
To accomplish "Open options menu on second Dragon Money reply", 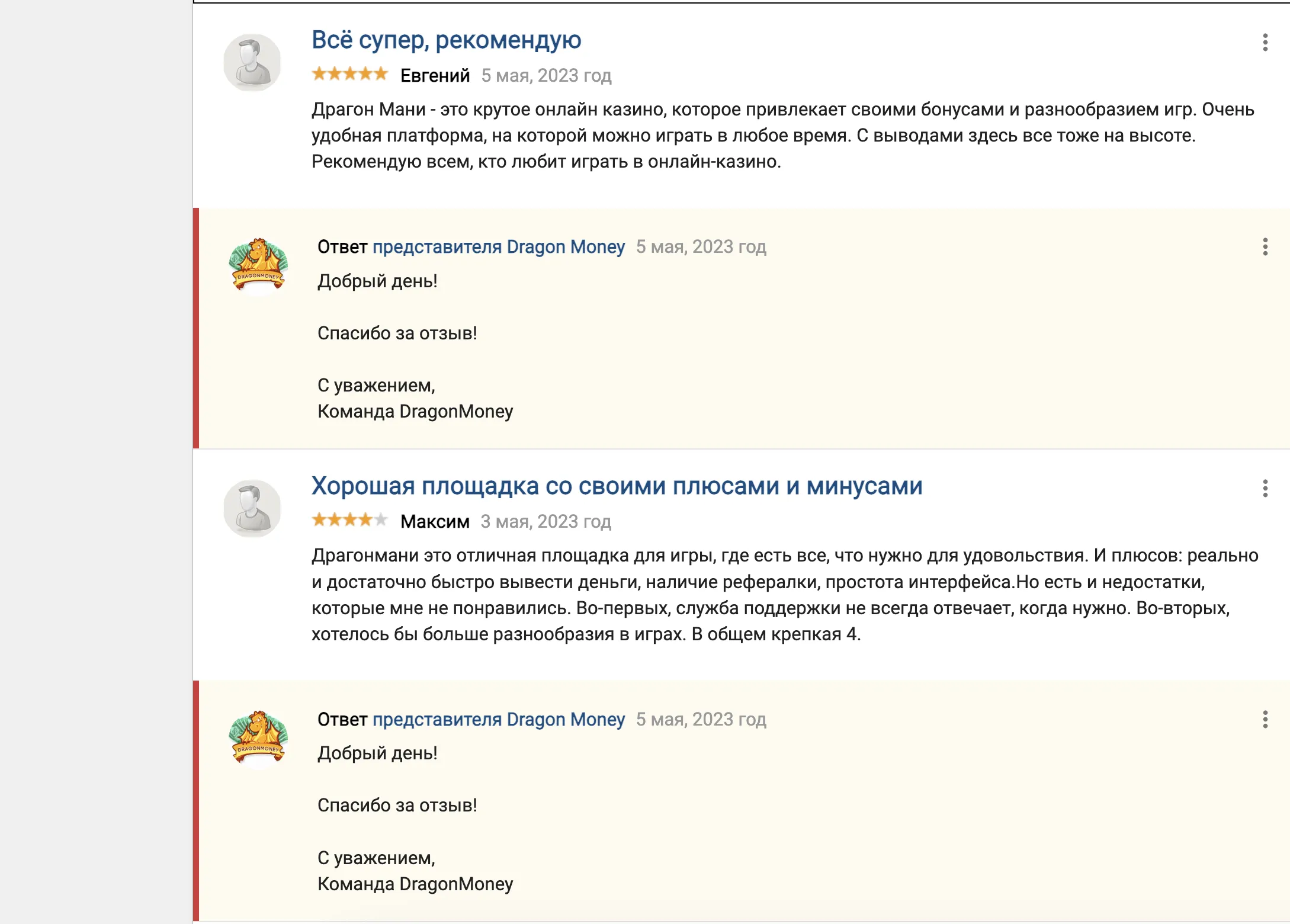I will click(x=1265, y=720).
